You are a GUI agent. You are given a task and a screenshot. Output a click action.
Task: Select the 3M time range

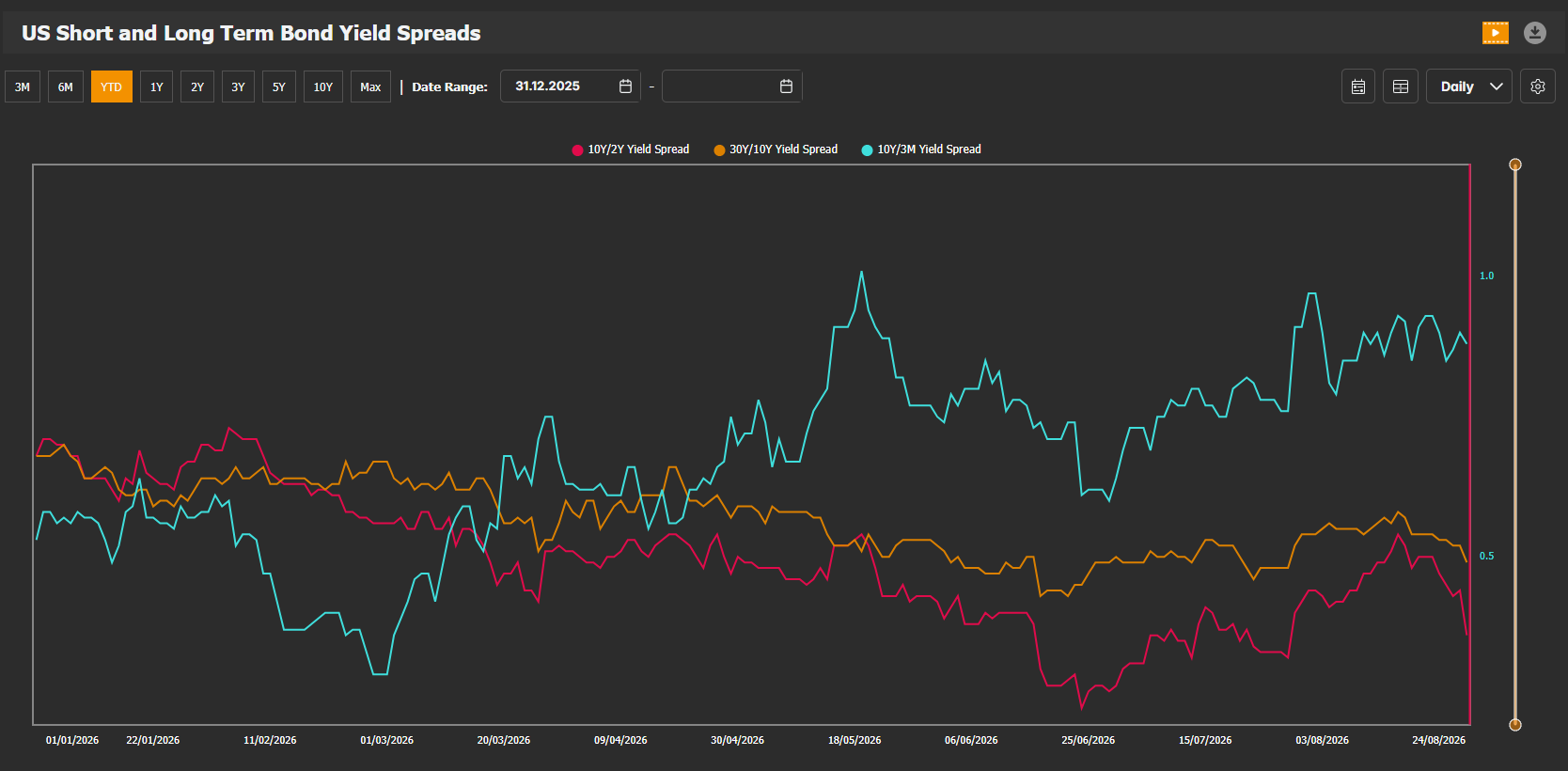point(23,87)
